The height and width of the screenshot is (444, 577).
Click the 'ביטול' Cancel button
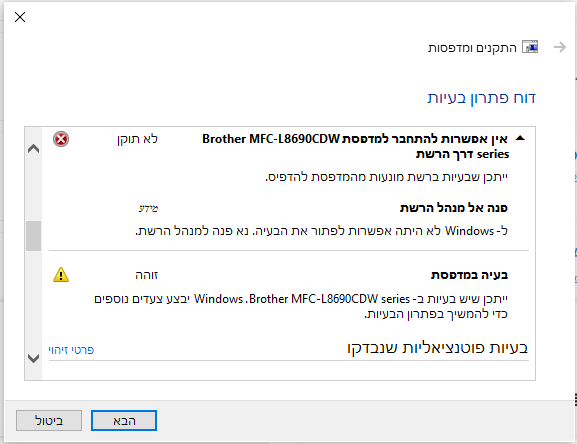pos(49,420)
